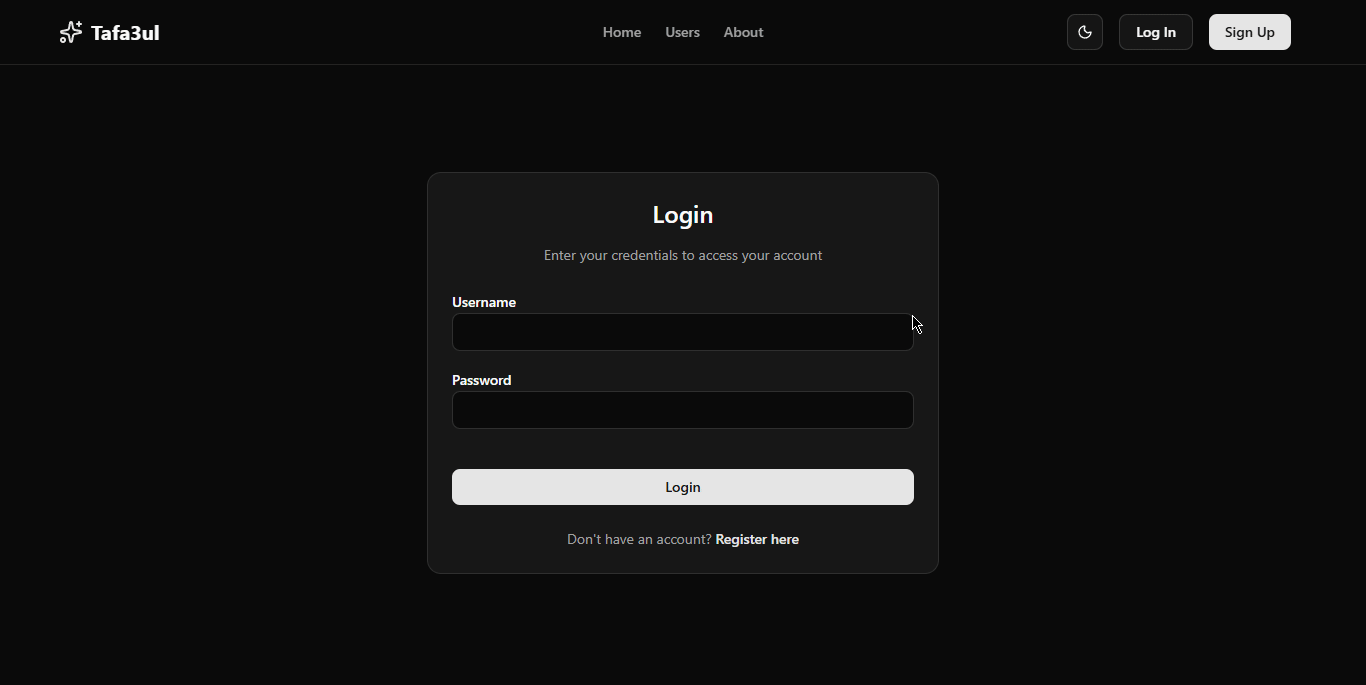Viewport: 1366px width, 685px height.
Task: Click 'Enter your credentials to access your account' text
Action: 683,255
